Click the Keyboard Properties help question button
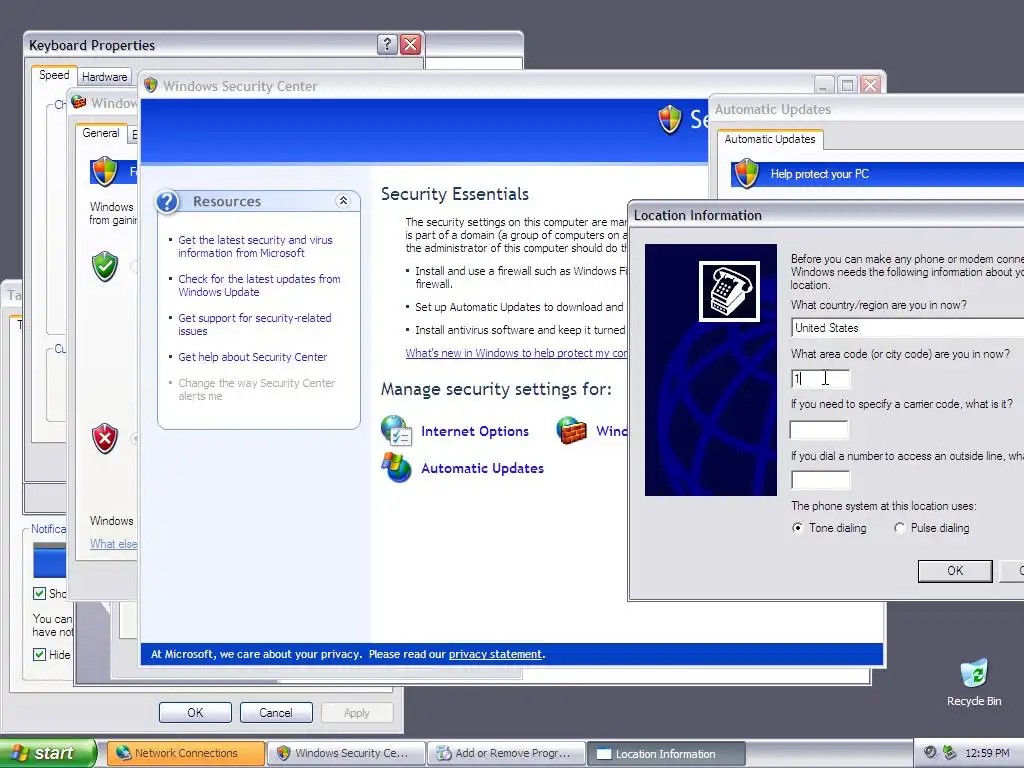 click(387, 44)
